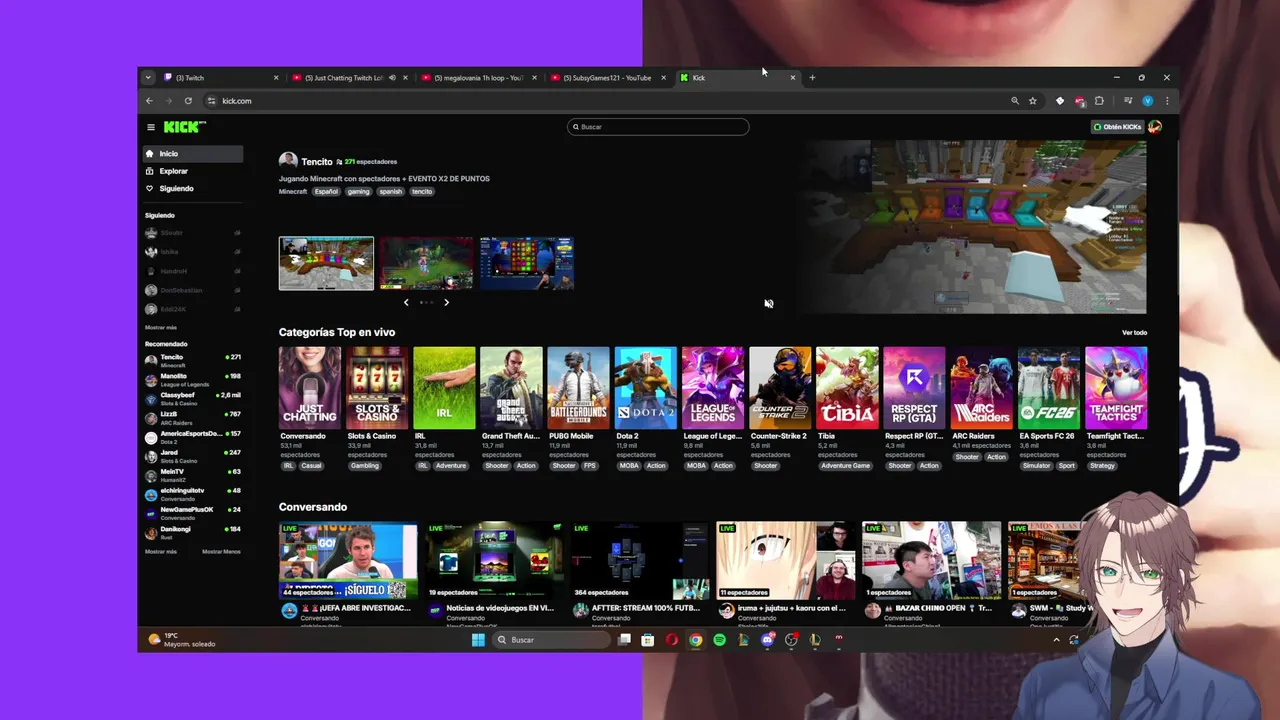View site information for kick.com

coord(211,101)
